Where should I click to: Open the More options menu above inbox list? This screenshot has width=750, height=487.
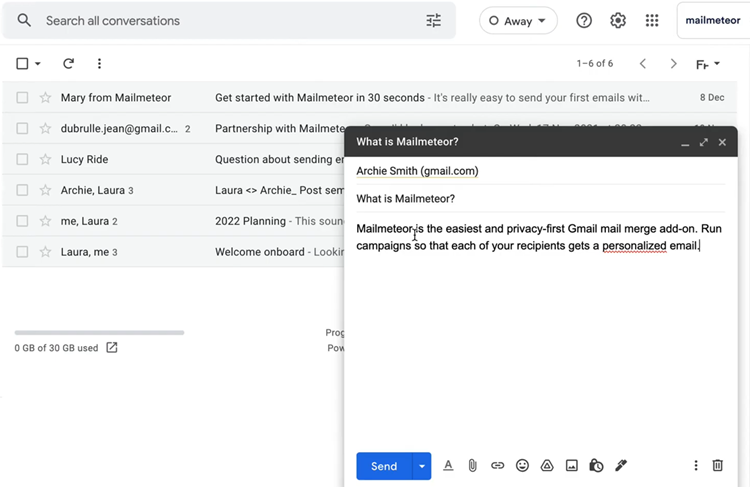click(99, 64)
